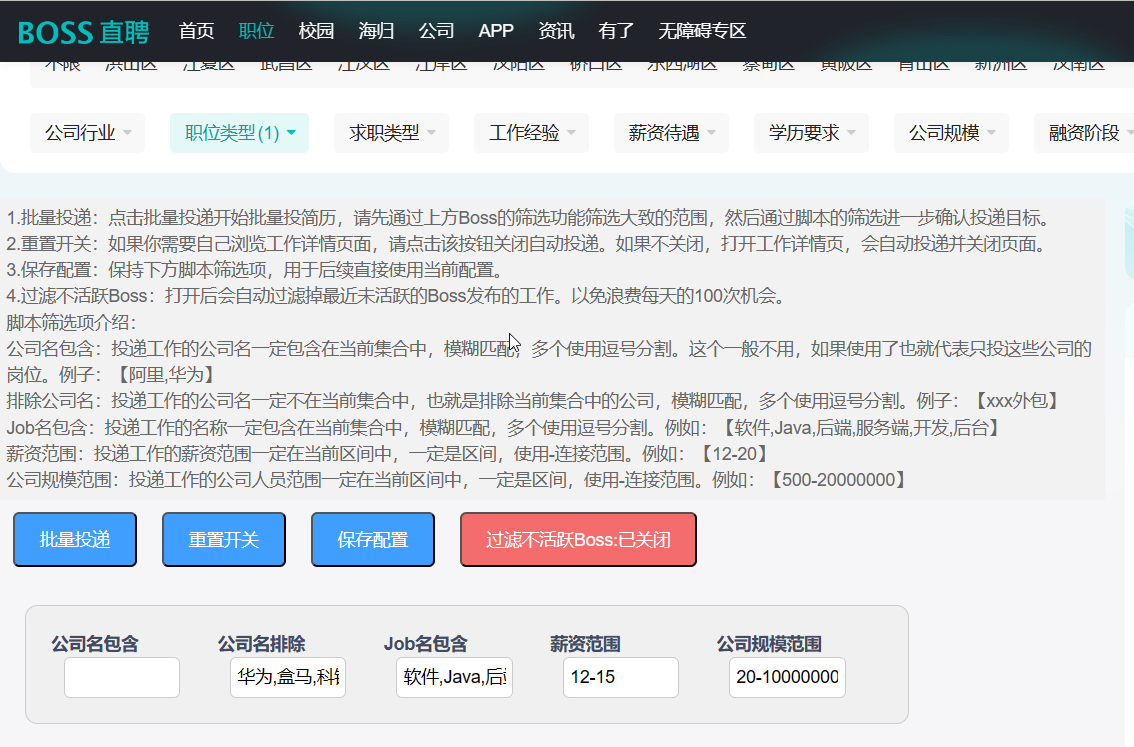Expand the 公司行业 filter dropdown
Image resolution: width=1134 pixels, height=747 pixels.
tap(88, 133)
